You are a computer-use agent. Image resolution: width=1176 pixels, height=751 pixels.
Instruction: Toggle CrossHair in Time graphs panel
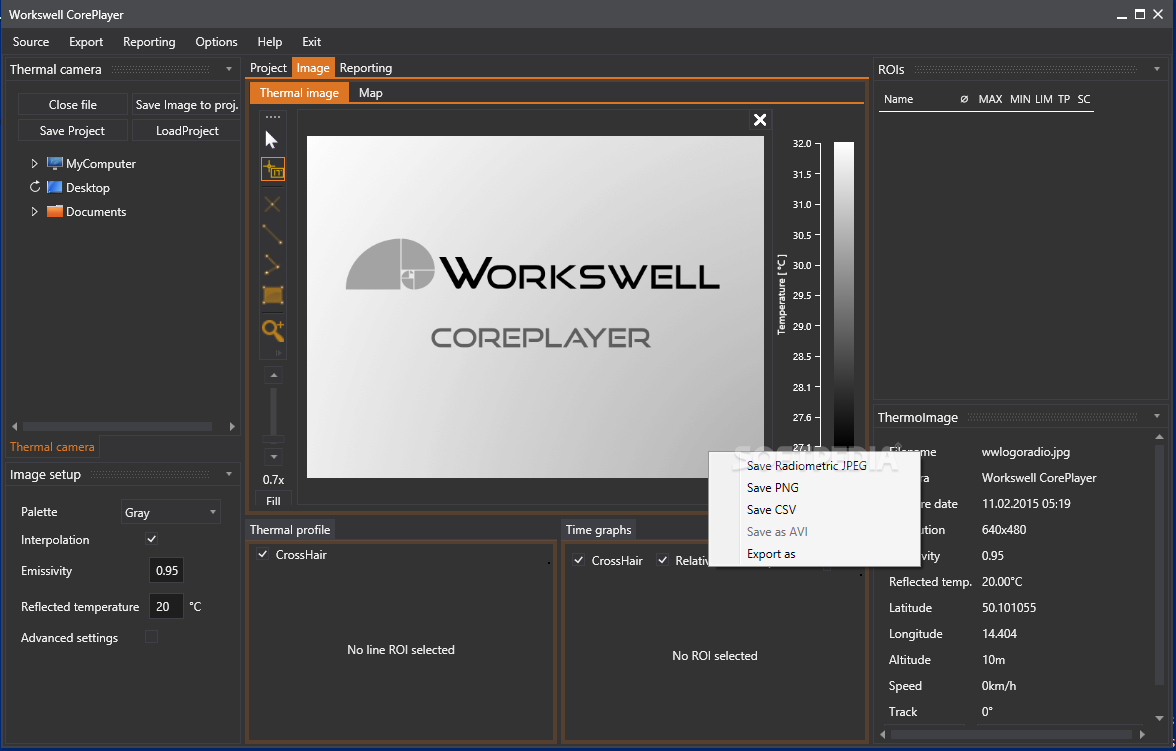[x=578, y=560]
